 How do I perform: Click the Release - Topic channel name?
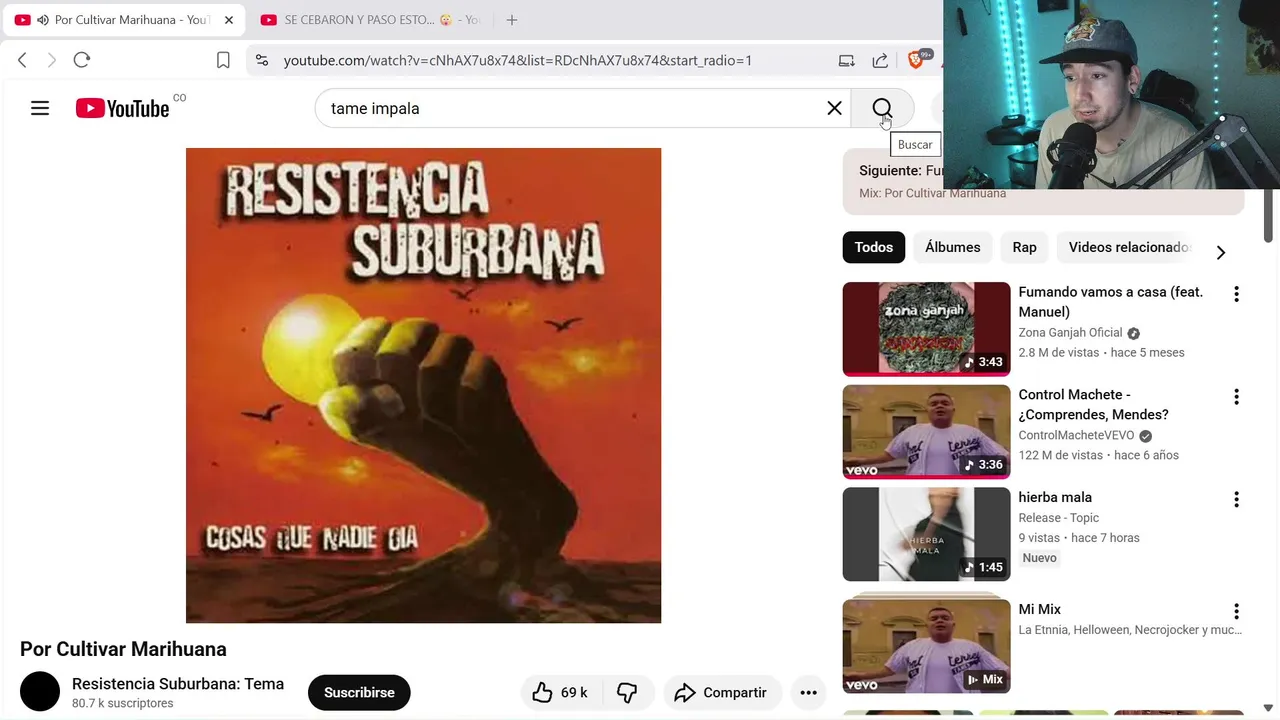click(x=1058, y=518)
